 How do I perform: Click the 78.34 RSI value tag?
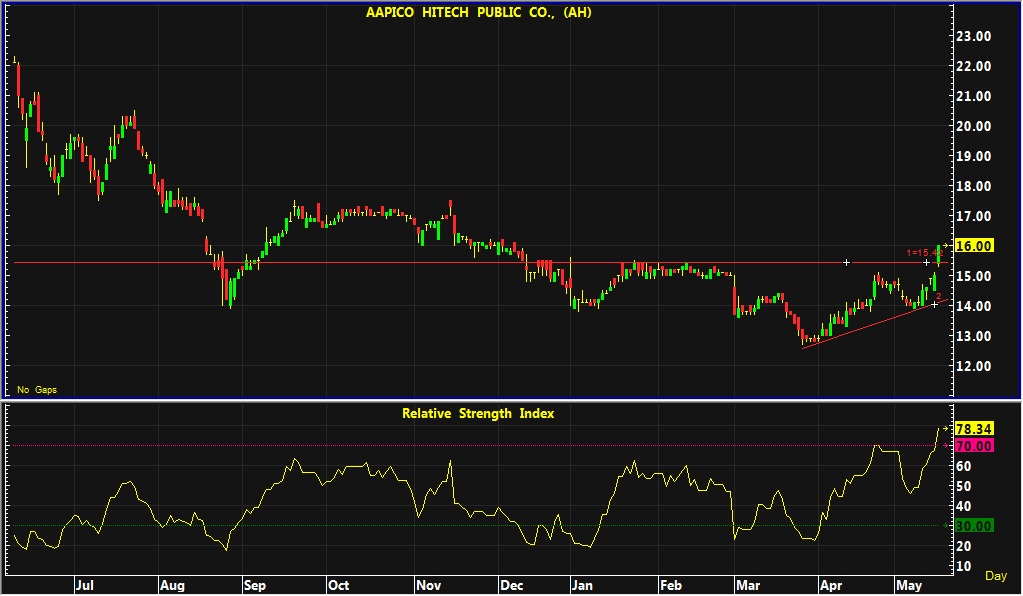(x=973, y=428)
